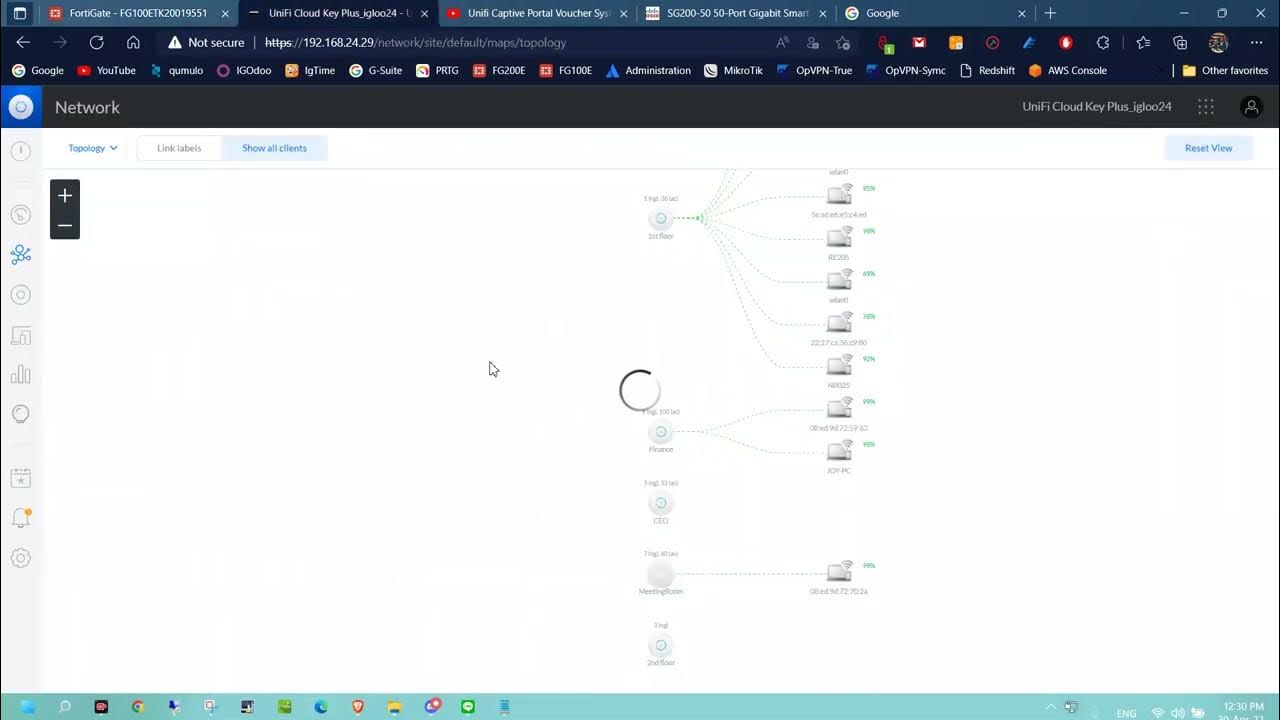
Task: Open the user account avatar in UniFi
Action: [1251, 107]
